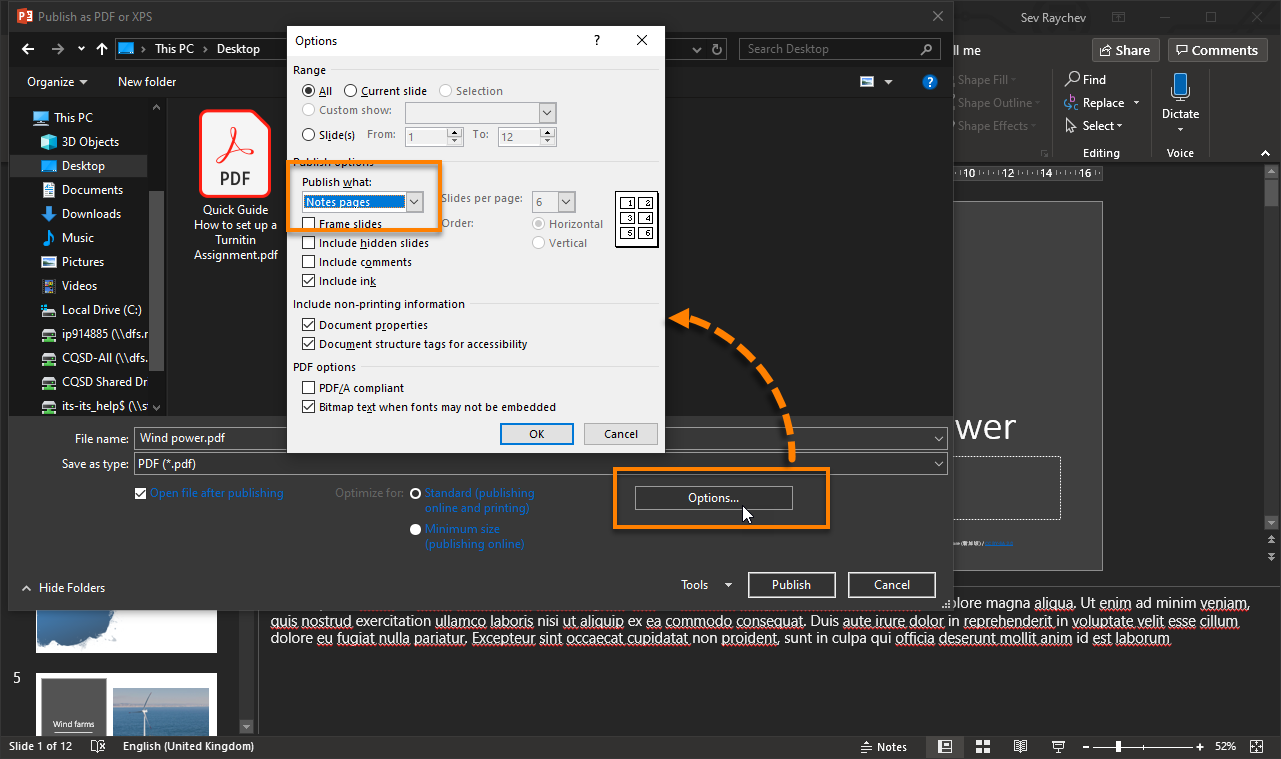Open the Publish what dropdown
1281x759 pixels.
(414, 202)
